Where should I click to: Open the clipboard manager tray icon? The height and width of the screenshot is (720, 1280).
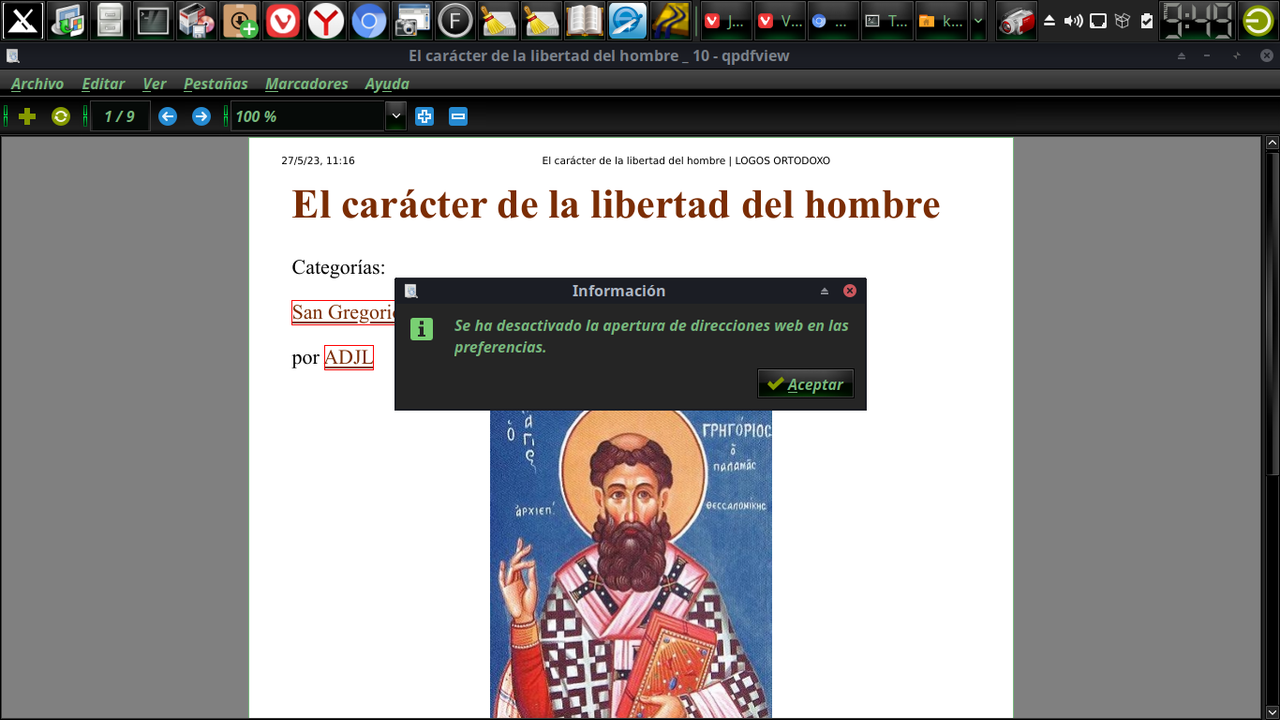(1146, 20)
